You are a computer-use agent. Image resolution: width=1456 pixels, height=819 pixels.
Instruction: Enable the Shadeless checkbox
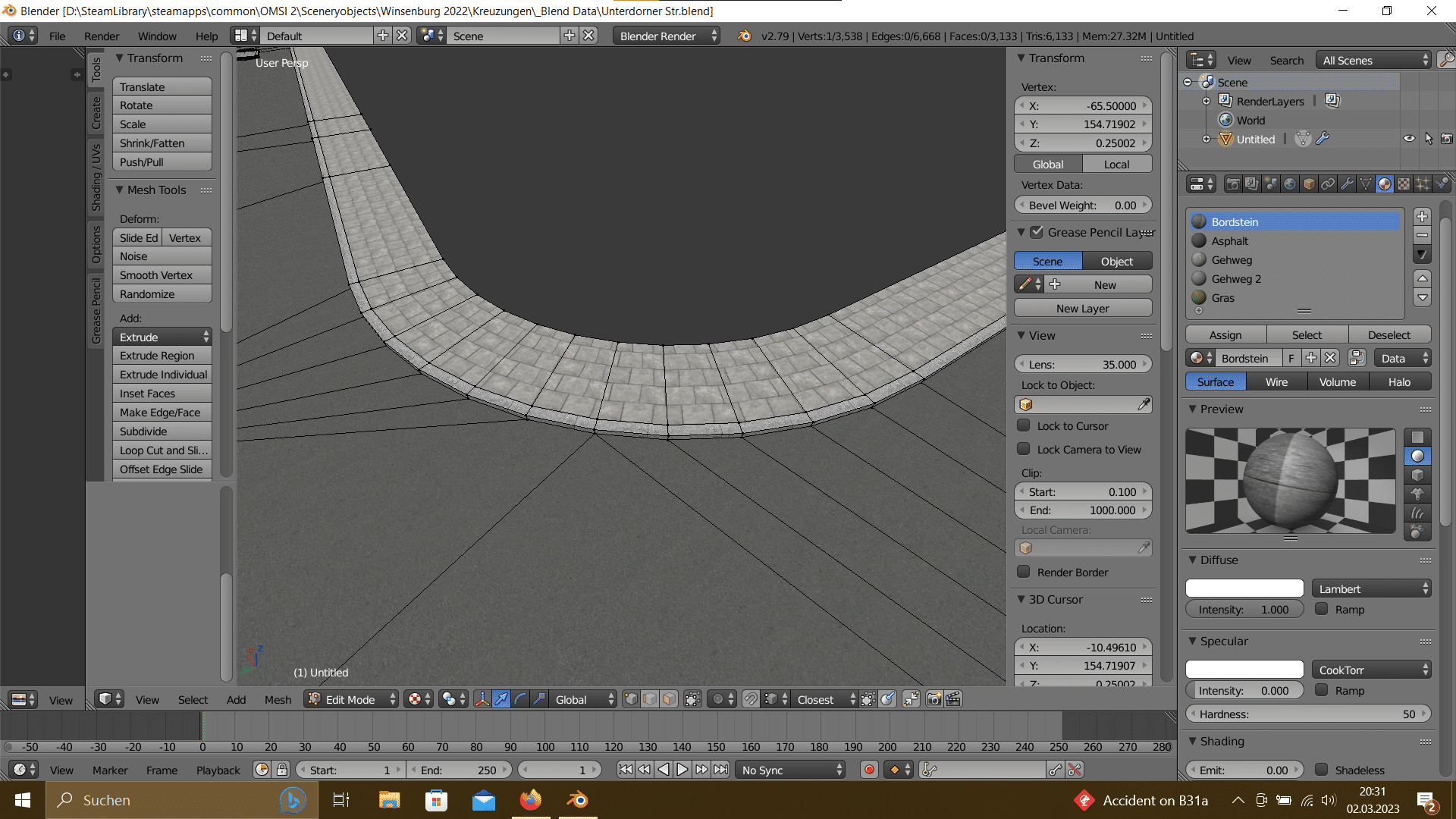pos(1322,770)
